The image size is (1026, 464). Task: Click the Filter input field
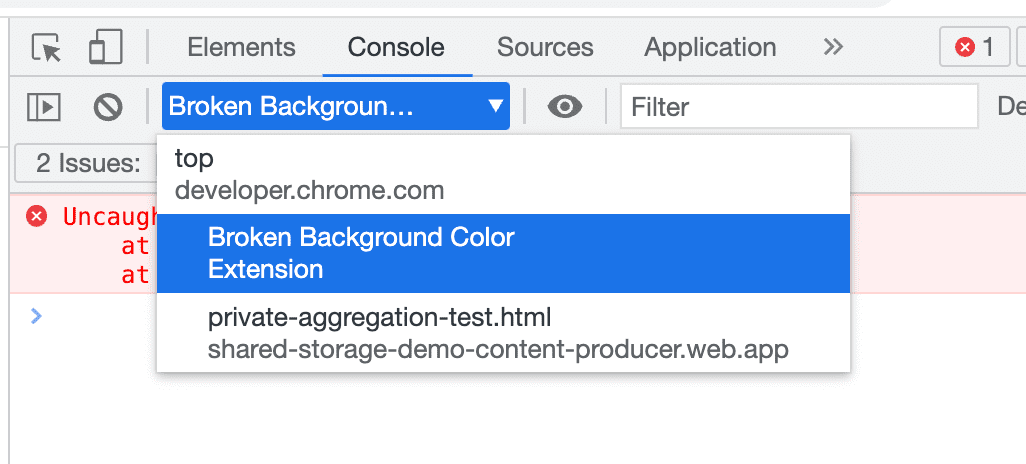pyautogui.click(x=798, y=107)
